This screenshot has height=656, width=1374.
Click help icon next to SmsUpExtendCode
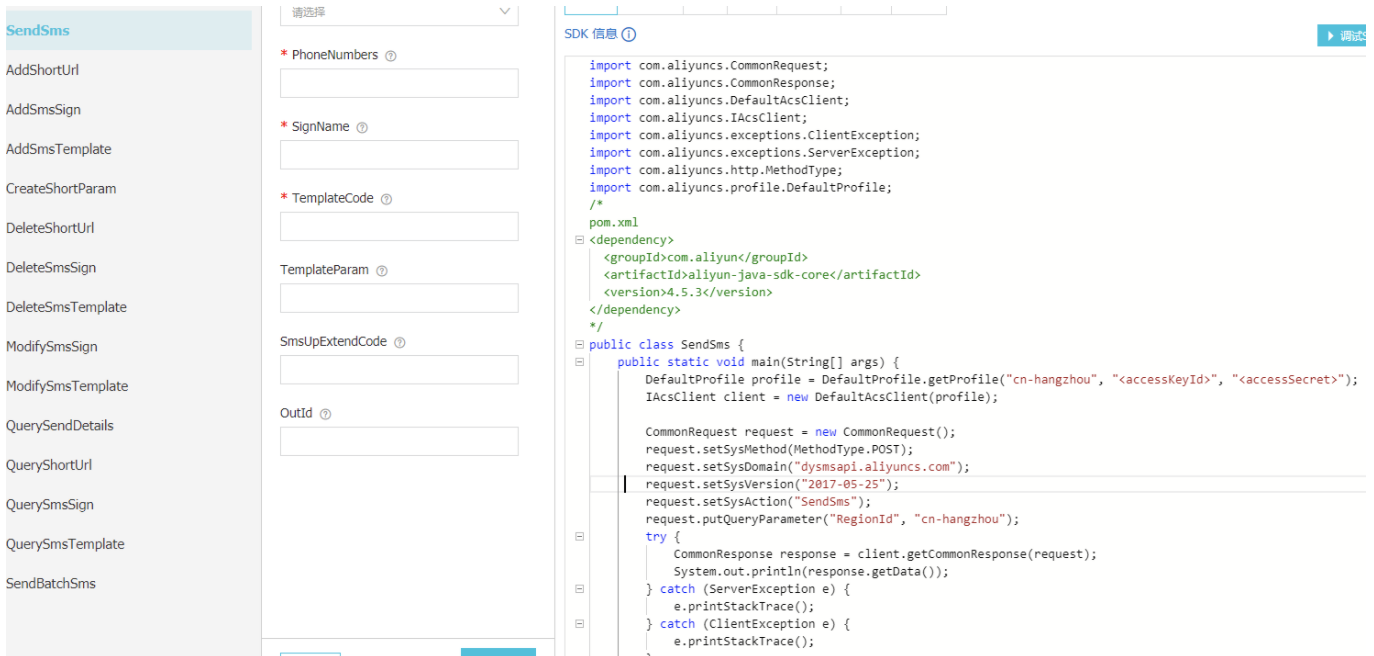[400, 342]
